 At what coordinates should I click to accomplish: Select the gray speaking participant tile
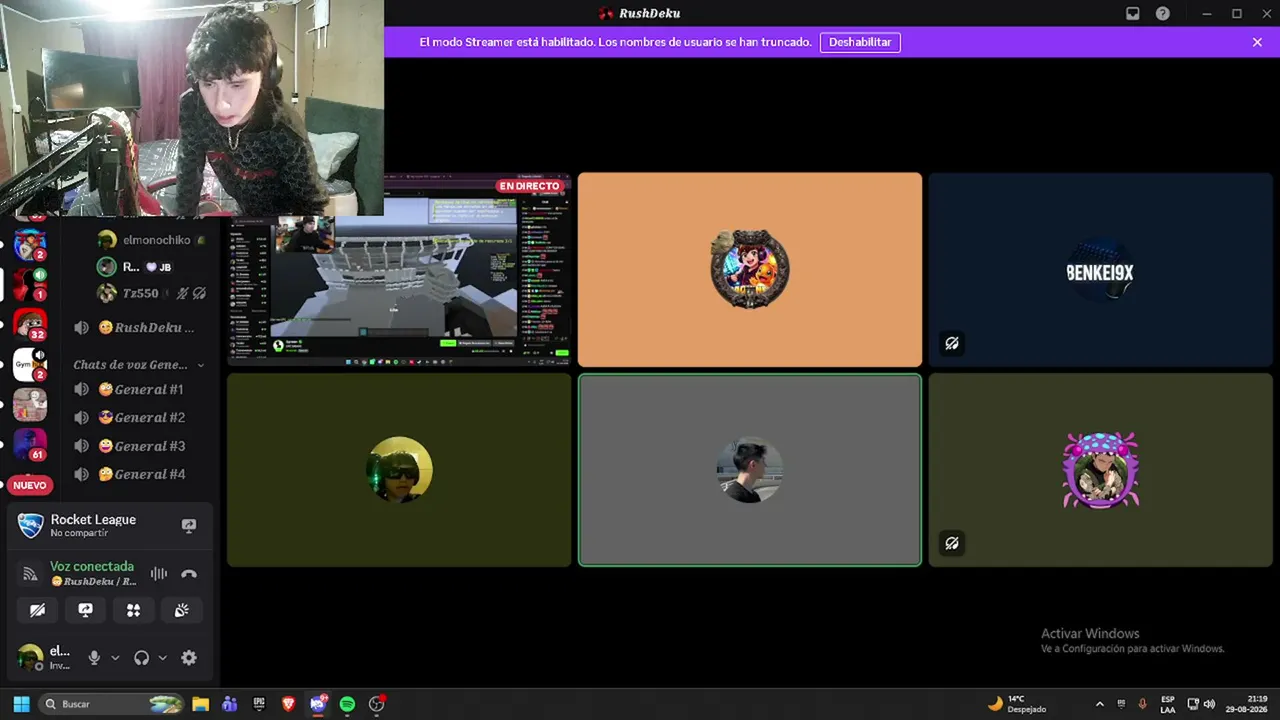[750, 470]
